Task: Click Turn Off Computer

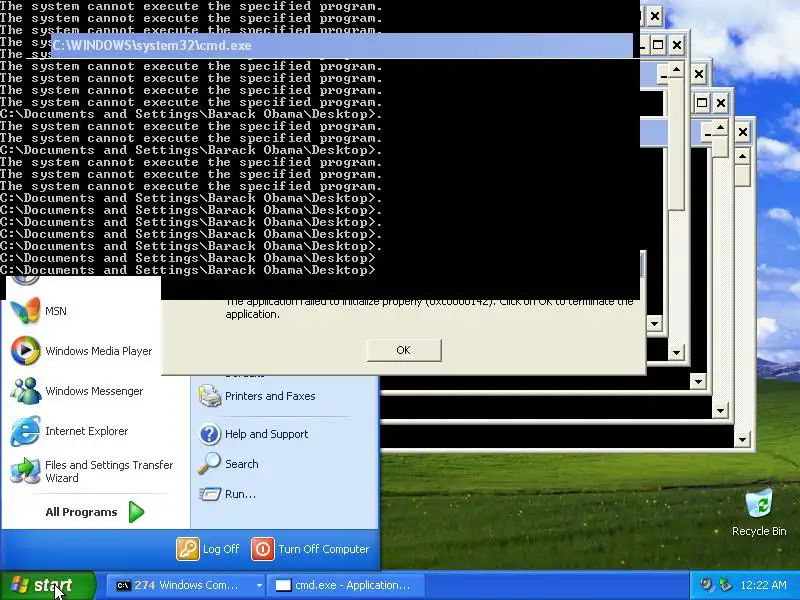Action: tap(310, 549)
